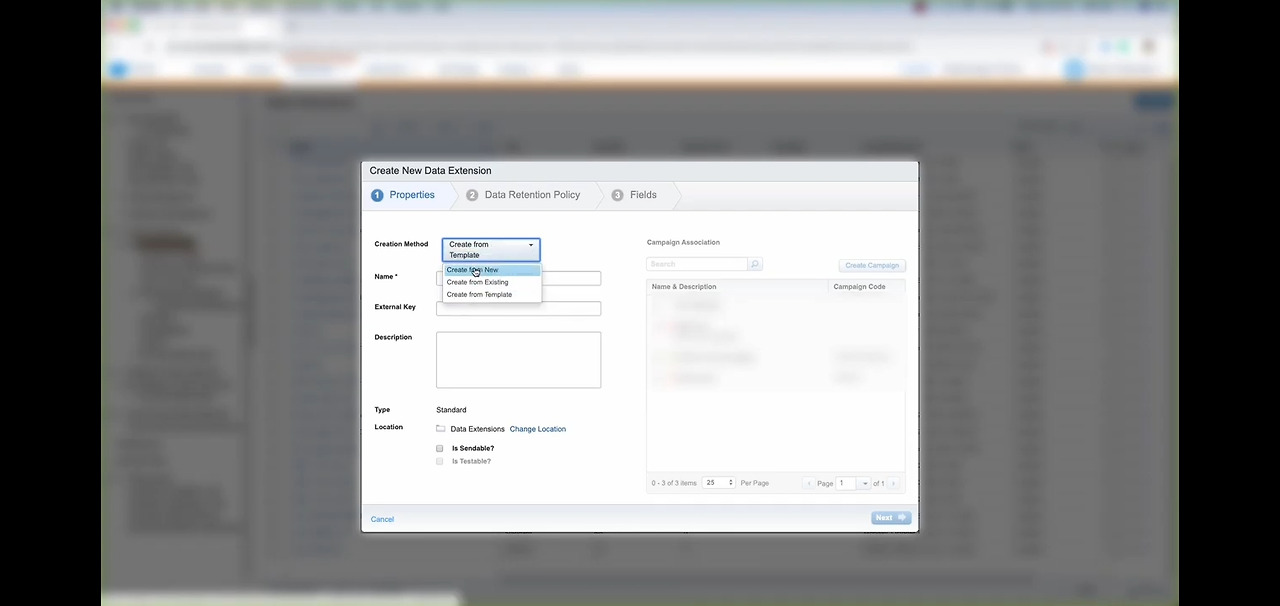The width and height of the screenshot is (1280, 606).
Task: Go to the previous campaign page arrow
Action: pyautogui.click(x=809, y=484)
